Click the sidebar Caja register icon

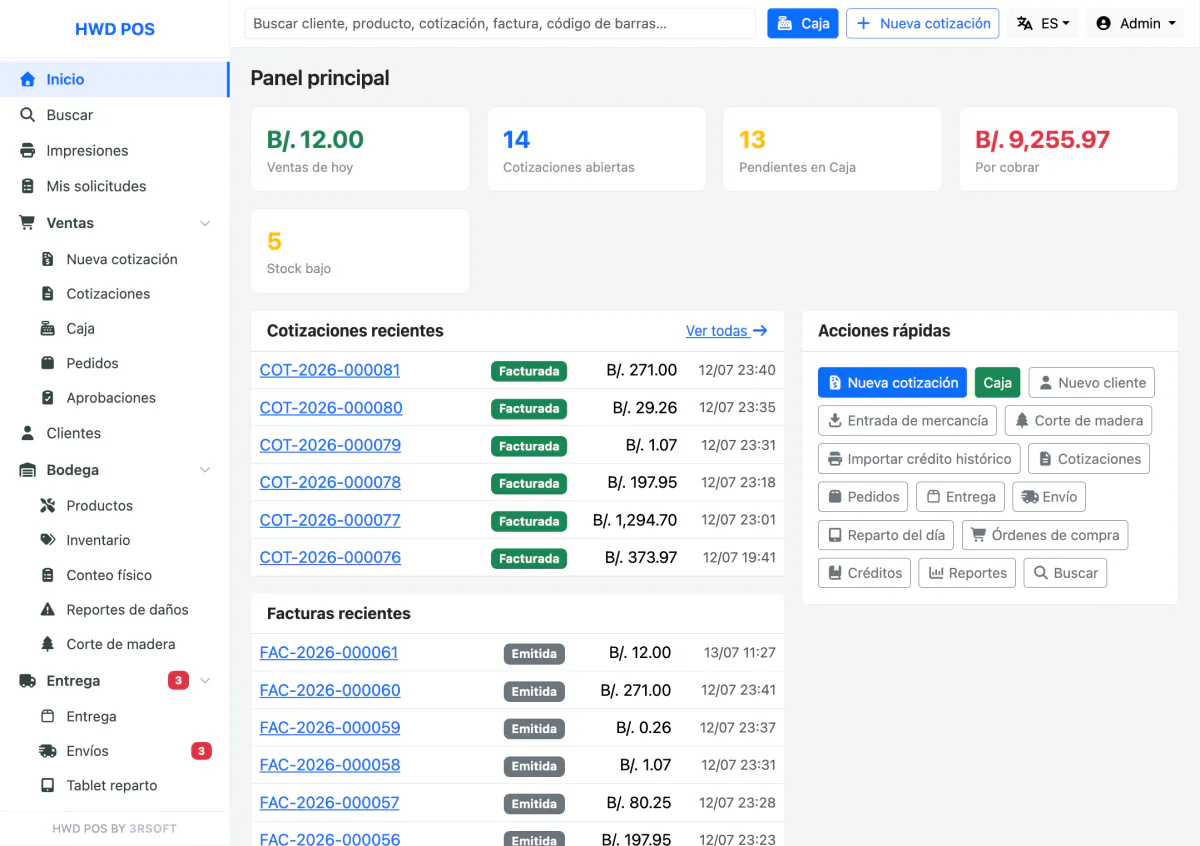click(x=48, y=328)
